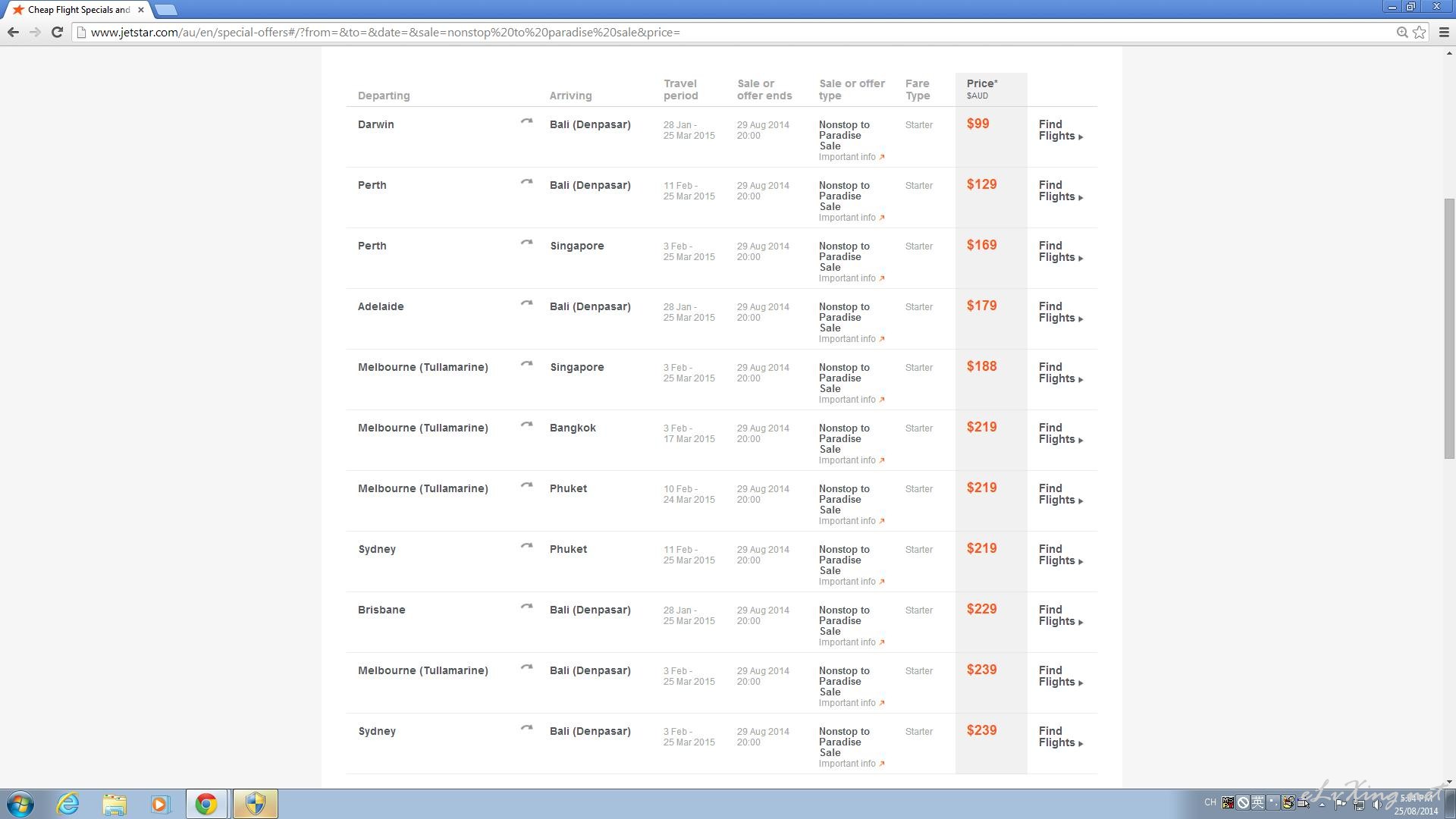This screenshot has width=1456, height=819.
Task: Click the browser forward arrow
Action: 35,32
